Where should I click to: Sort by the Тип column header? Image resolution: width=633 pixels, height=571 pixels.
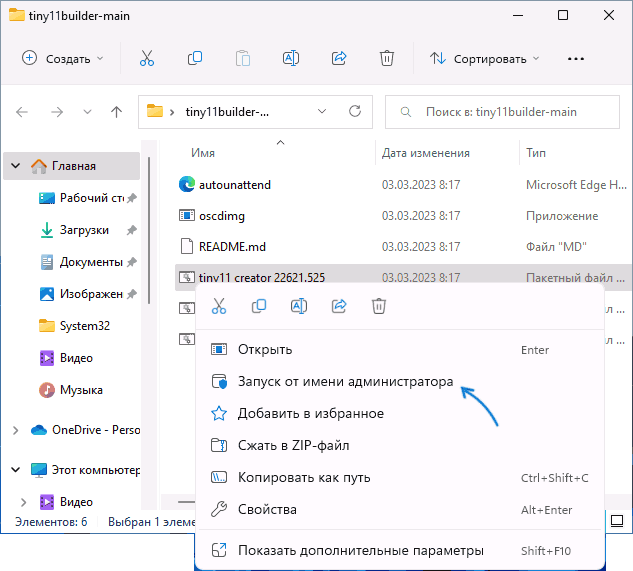536,153
